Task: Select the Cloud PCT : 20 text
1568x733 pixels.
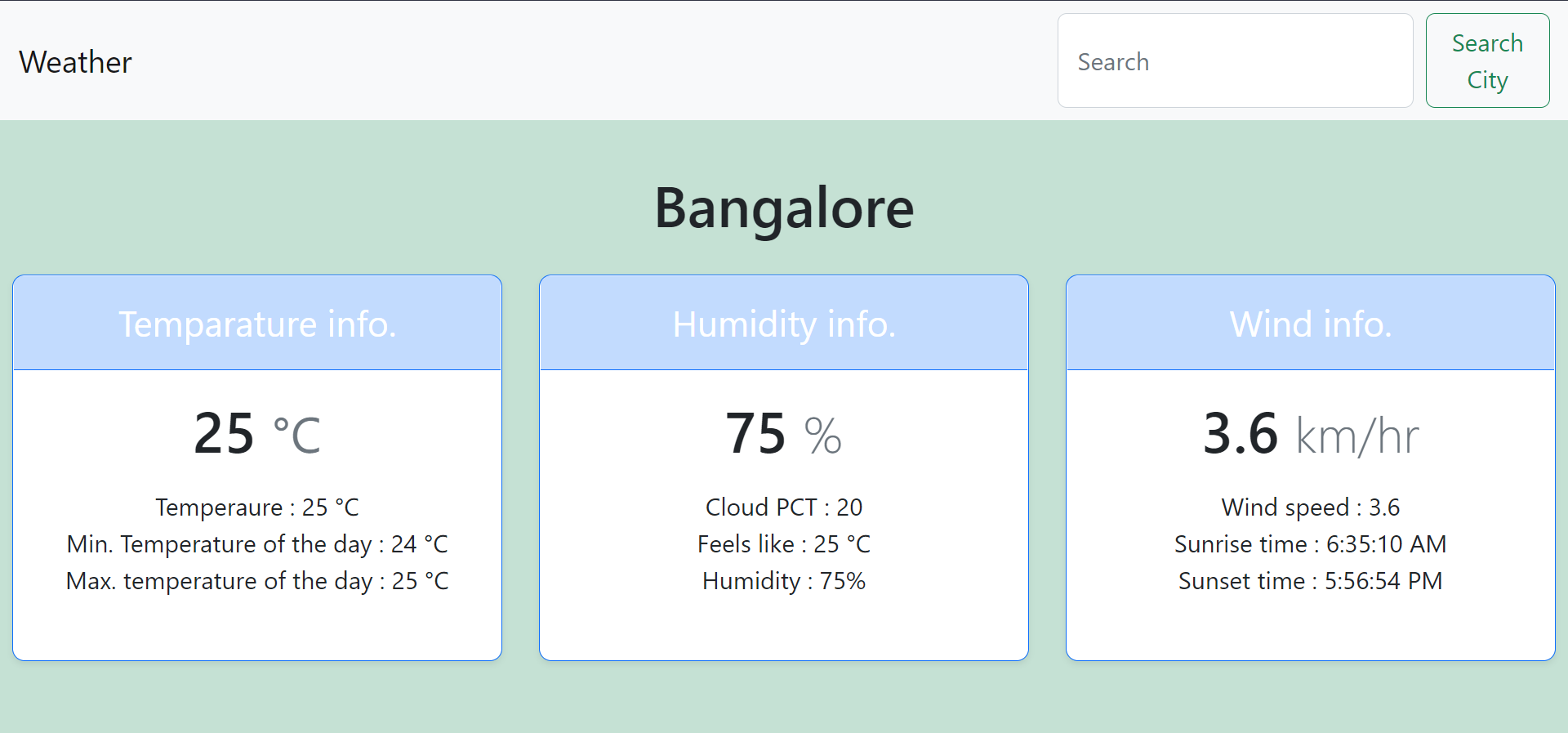Action: 783,507
